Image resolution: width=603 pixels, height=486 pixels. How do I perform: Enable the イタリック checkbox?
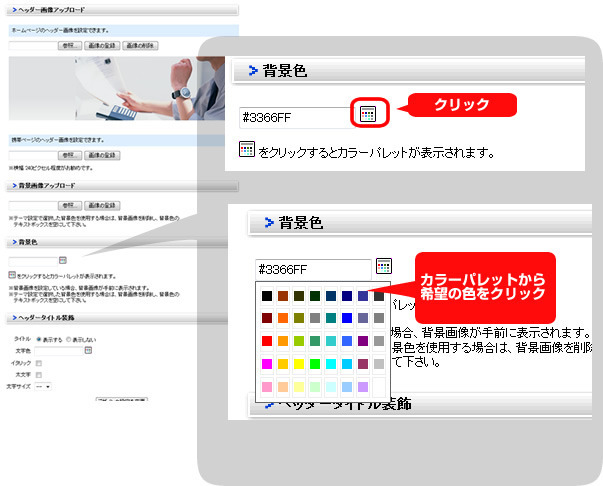pos(39,362)
